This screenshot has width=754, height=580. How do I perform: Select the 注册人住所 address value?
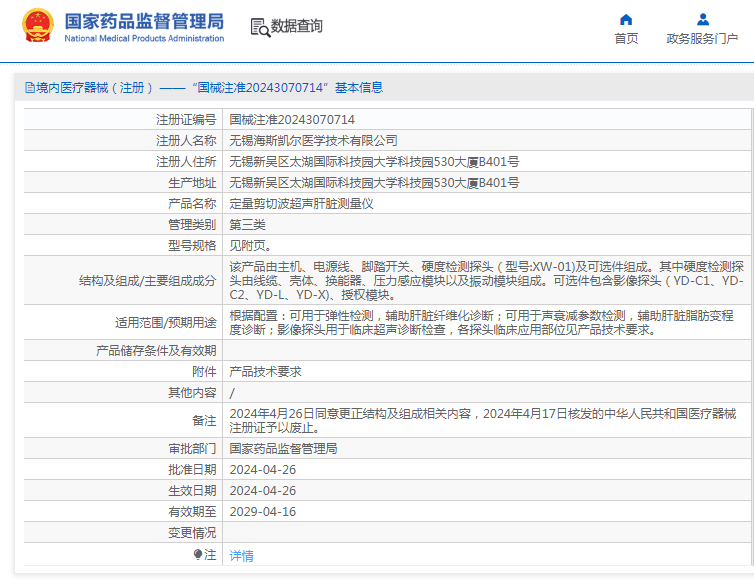pos(374,162)
